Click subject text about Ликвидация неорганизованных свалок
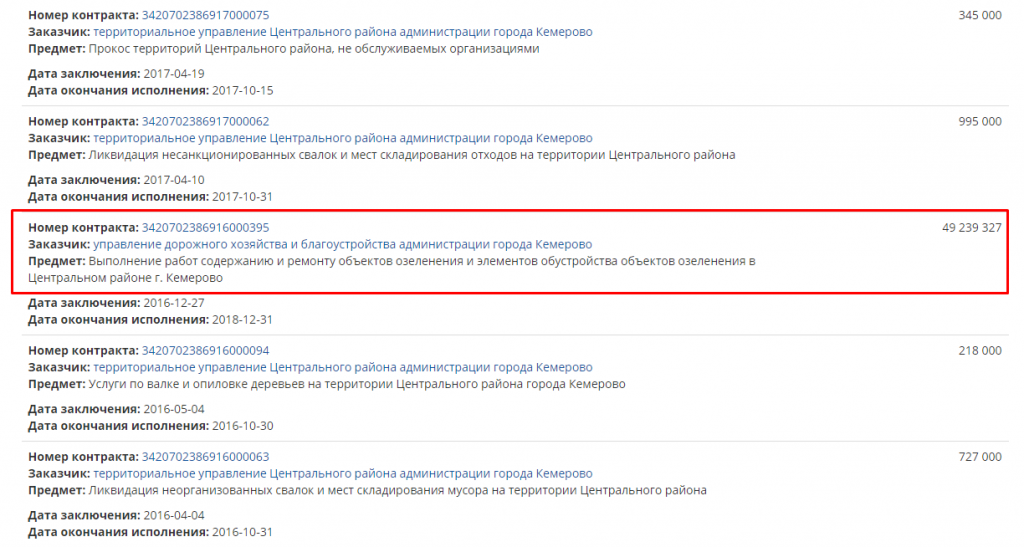The height and width of the screenshot is (547, 1024). pos(397,490)
